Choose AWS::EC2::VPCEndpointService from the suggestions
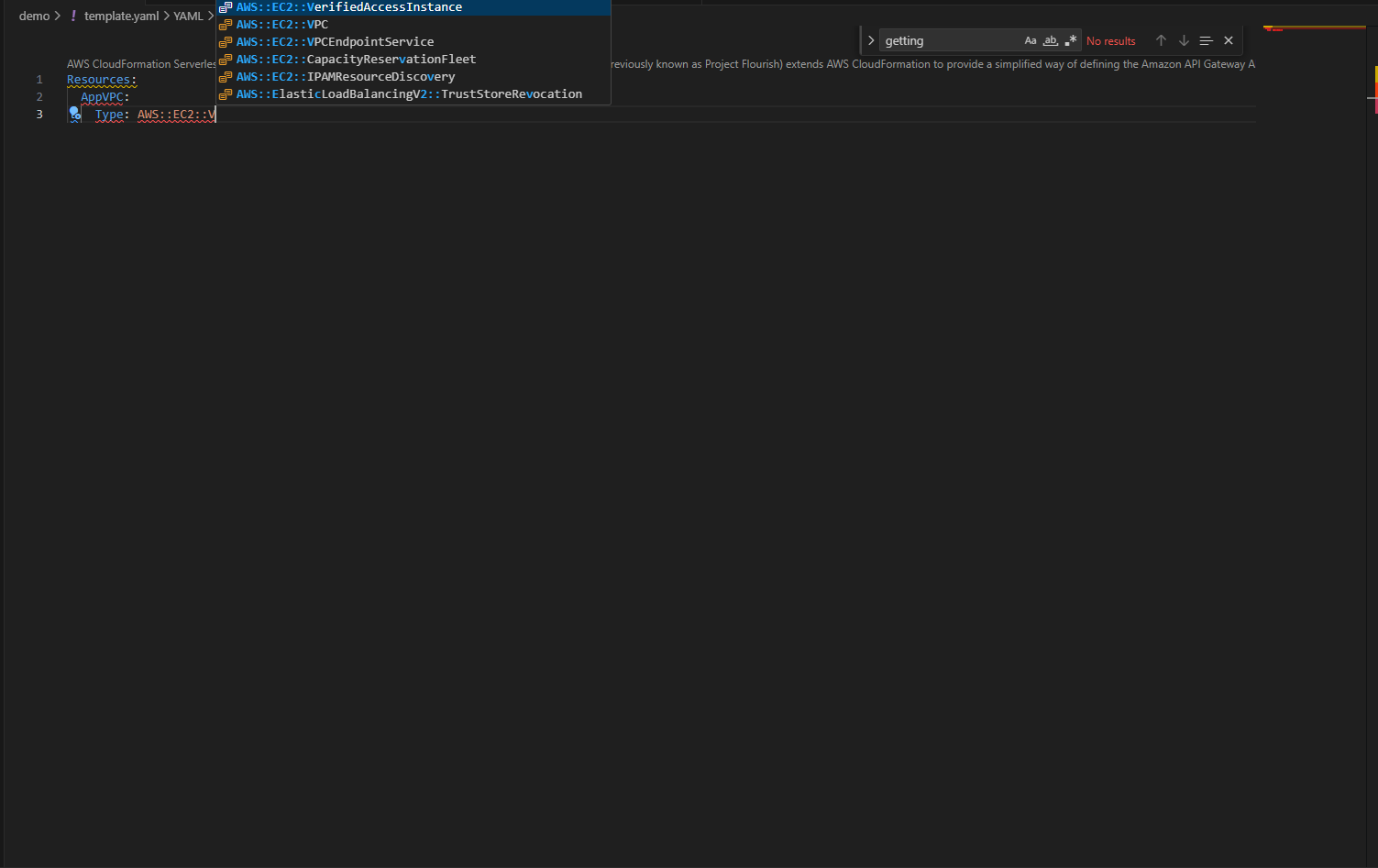 click(335, 41)
